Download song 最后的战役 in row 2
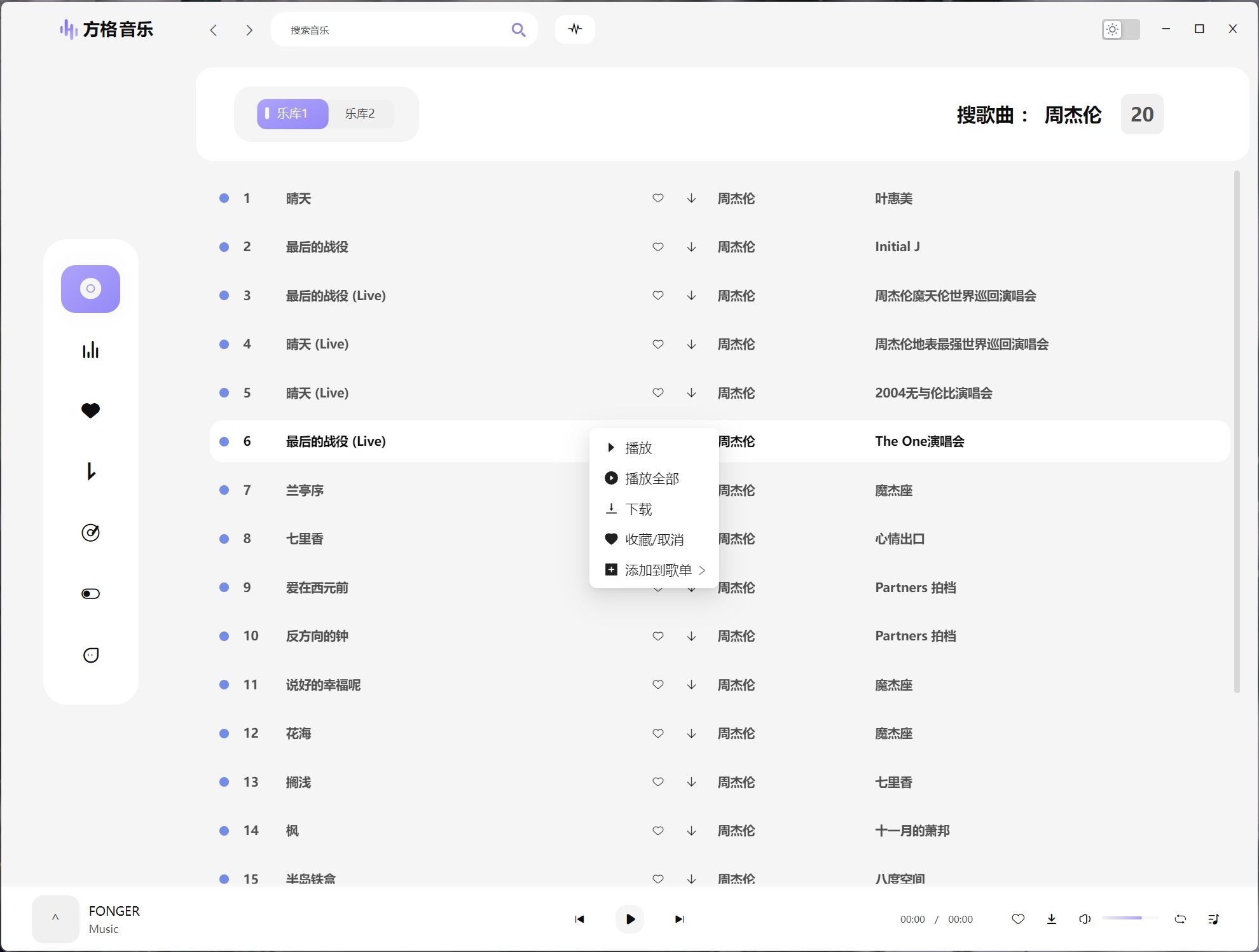The image size is (1259, 952). pyautogui.click(x=691, y=247)
